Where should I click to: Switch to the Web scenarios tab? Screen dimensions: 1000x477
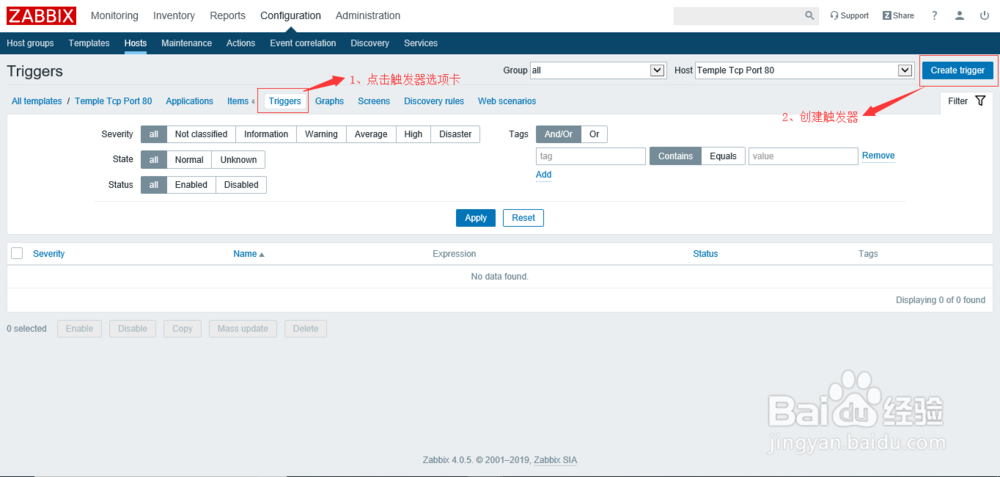click(x=507, y=101)
